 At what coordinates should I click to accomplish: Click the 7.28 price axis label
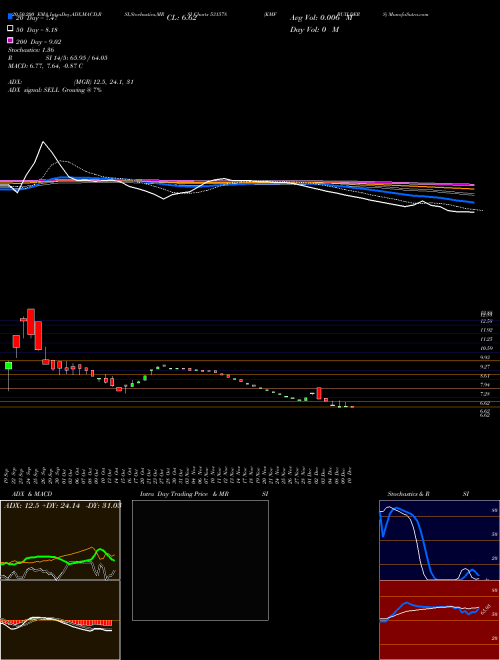pyautogui.click(x=485, y=394)
